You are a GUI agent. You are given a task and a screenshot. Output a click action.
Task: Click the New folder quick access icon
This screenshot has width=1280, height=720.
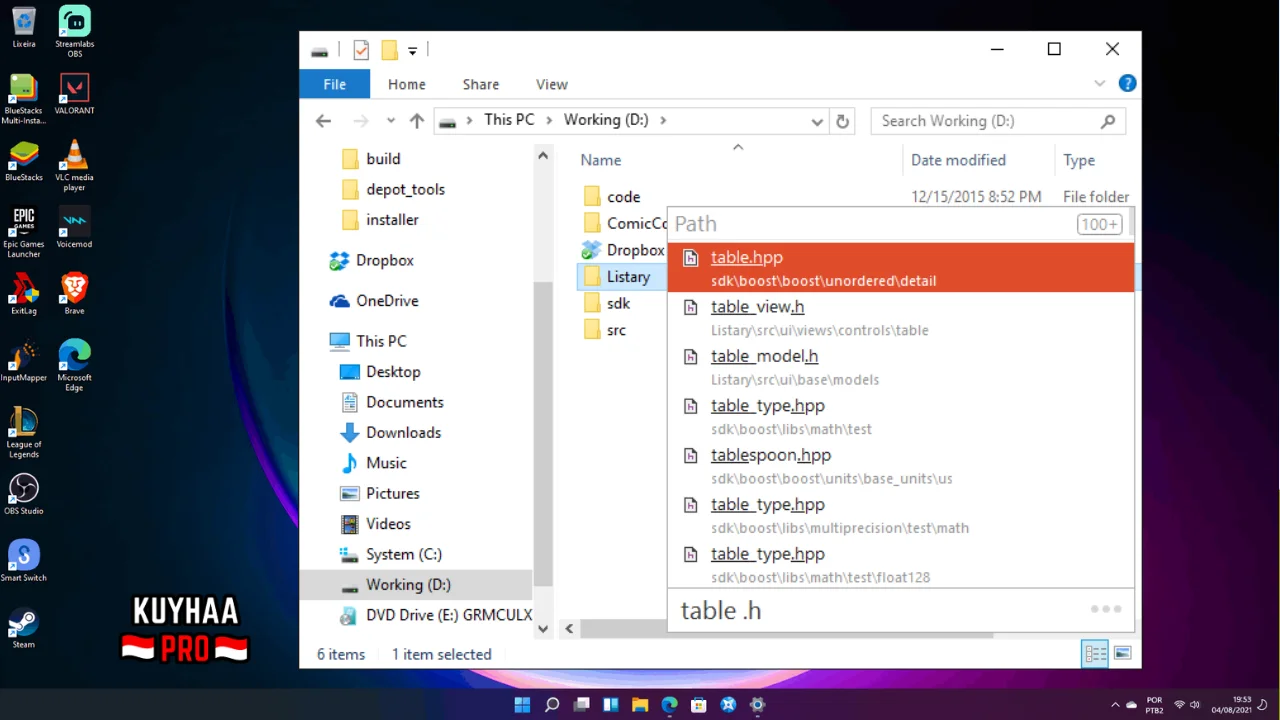[390, 50]
